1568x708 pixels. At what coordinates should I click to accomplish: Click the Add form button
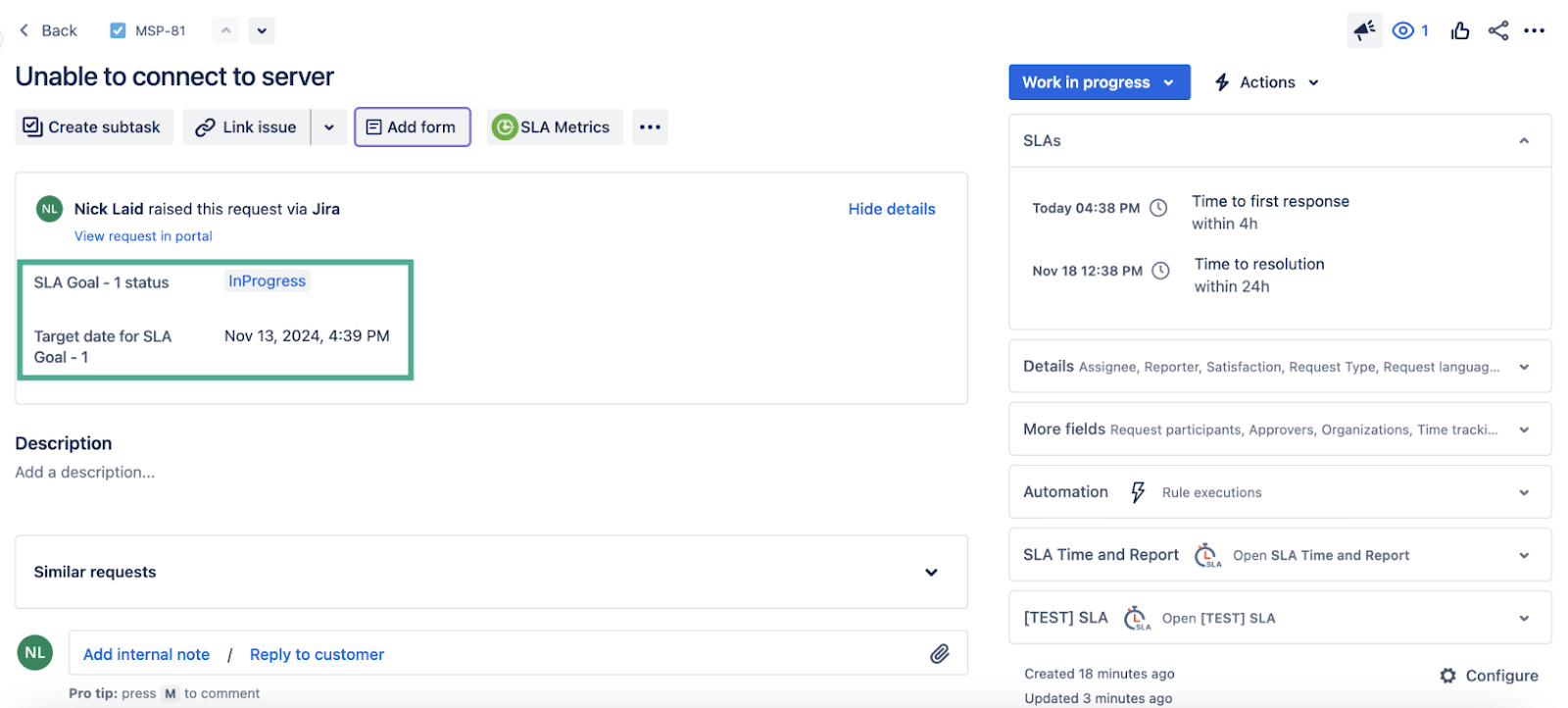point(412,127)
